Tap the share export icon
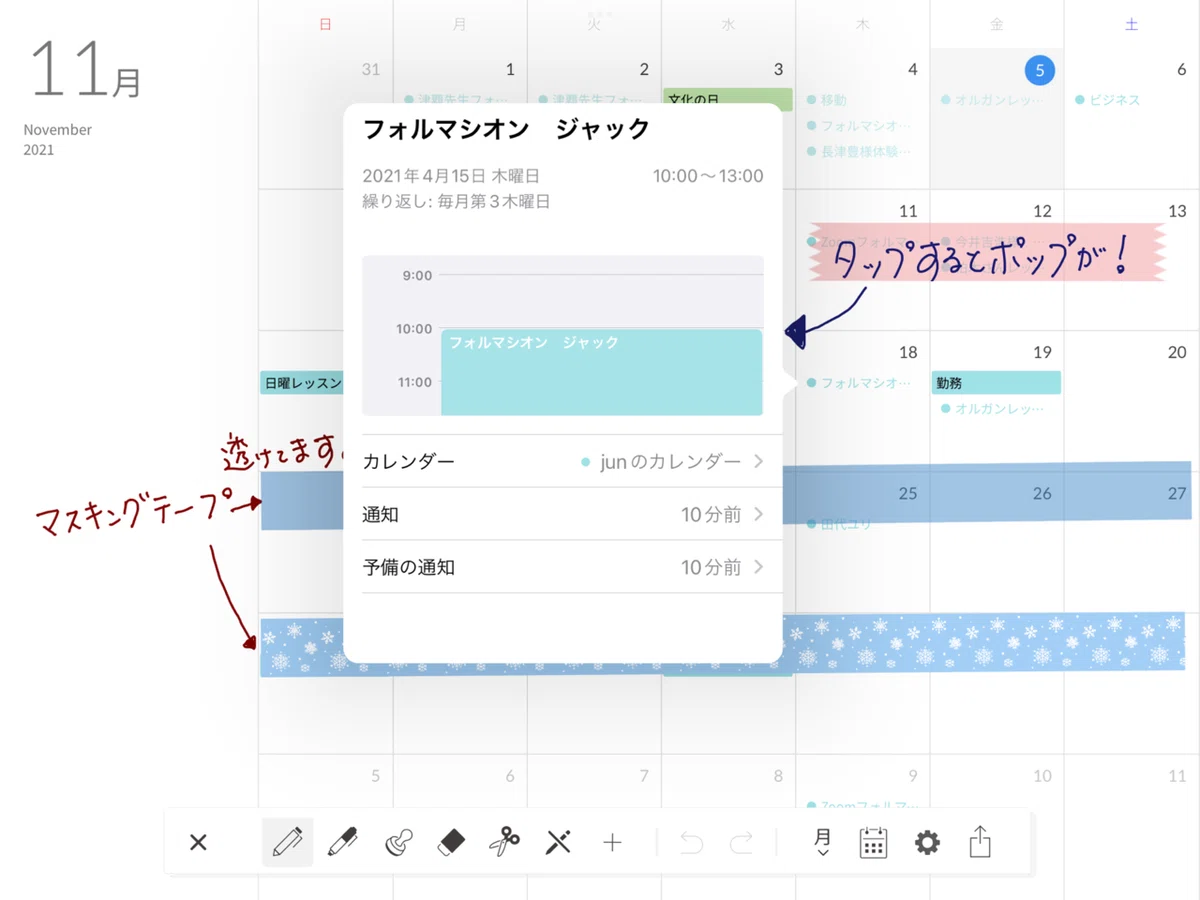 point(980,841)
